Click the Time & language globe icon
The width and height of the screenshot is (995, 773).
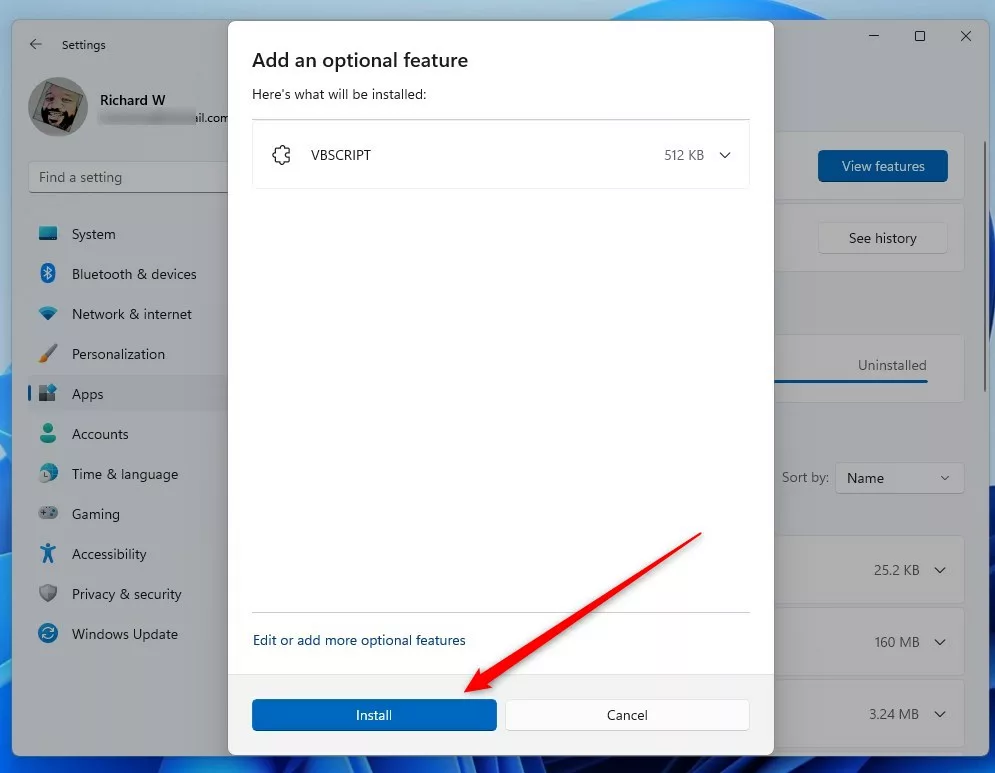[x=48, y=473]
